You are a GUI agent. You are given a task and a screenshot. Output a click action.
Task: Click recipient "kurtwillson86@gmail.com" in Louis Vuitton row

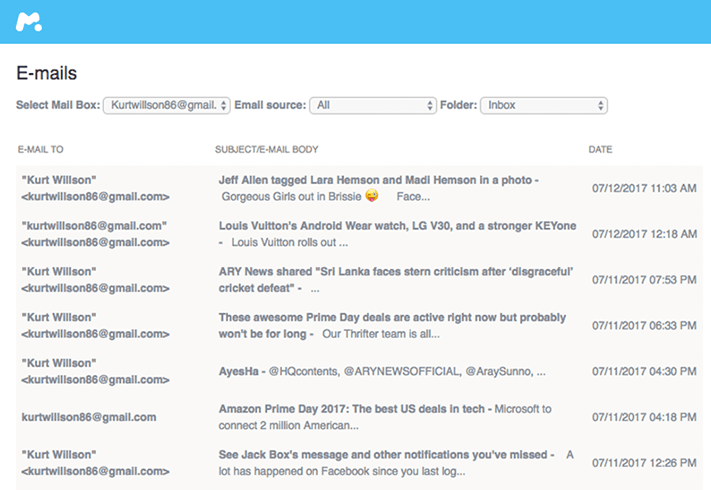95,234
